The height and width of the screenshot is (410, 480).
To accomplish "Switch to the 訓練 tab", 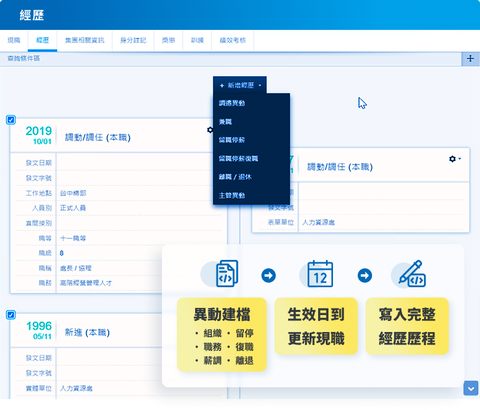I will point(197,40).
